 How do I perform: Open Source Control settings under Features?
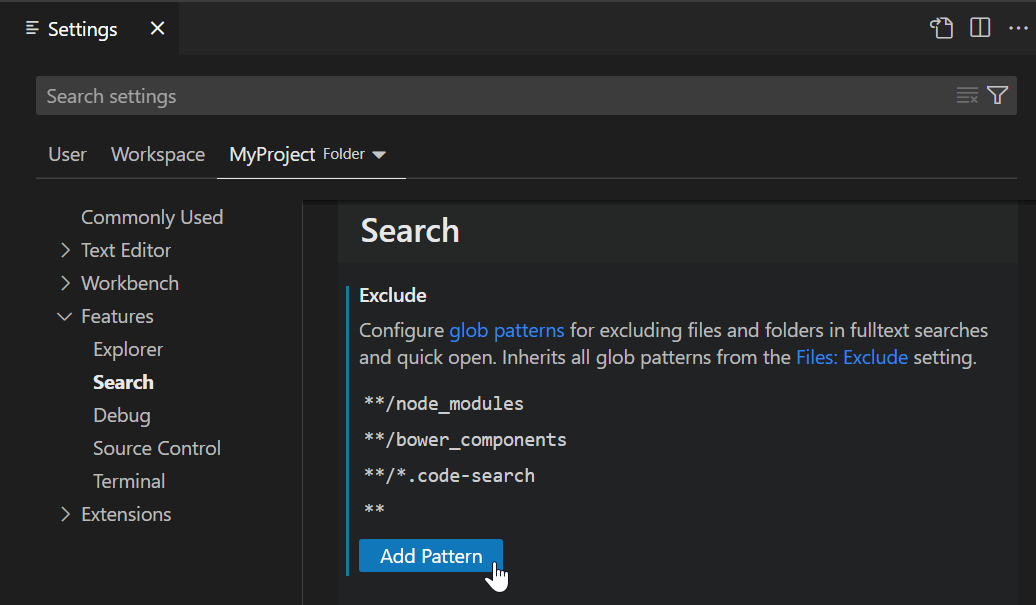[x=157, y=448]
